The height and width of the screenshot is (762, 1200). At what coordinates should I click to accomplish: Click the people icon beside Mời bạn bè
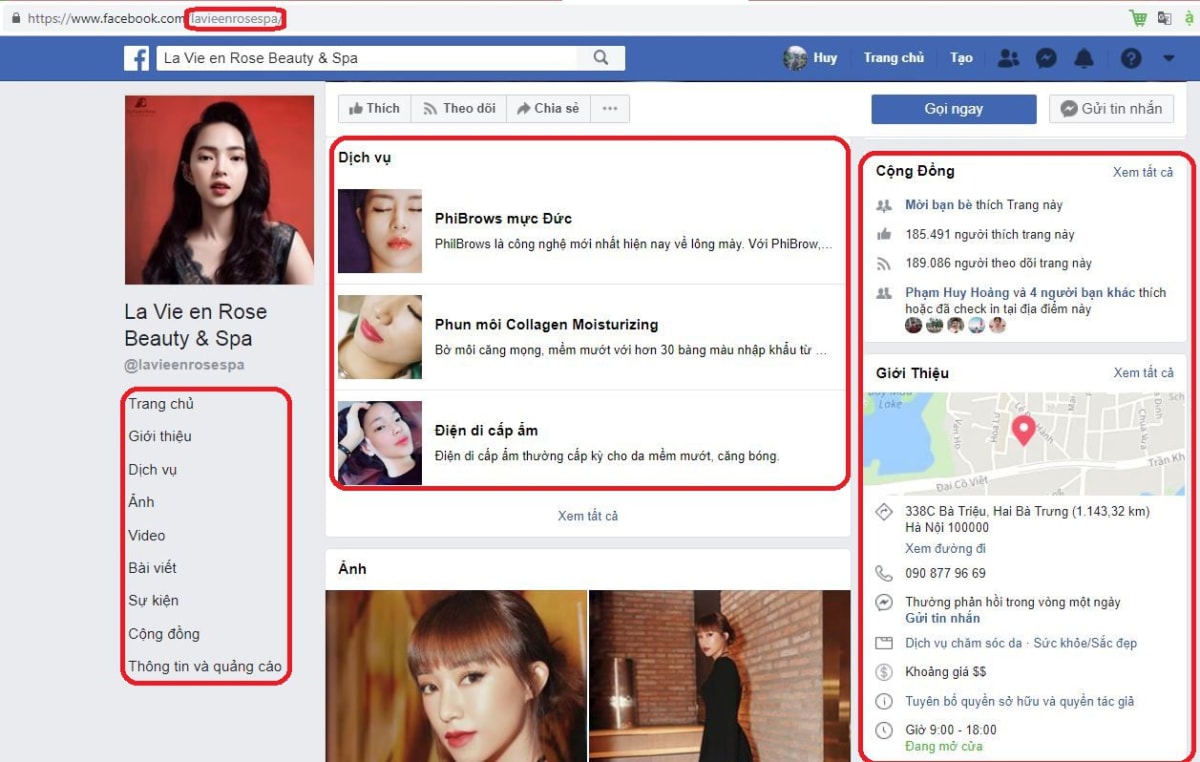[x=884, y=205]
